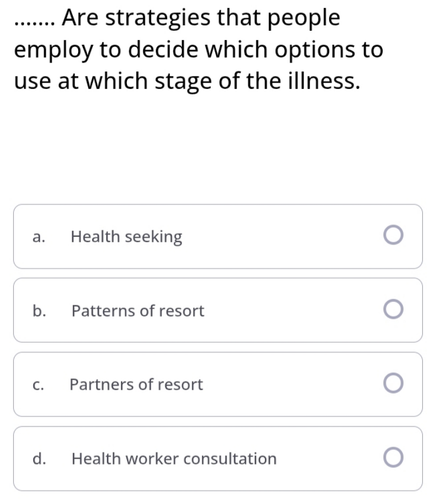Screen dimensions: 436x500
Task: Click the "use at which stage" question line
Action: click(187, 82)
